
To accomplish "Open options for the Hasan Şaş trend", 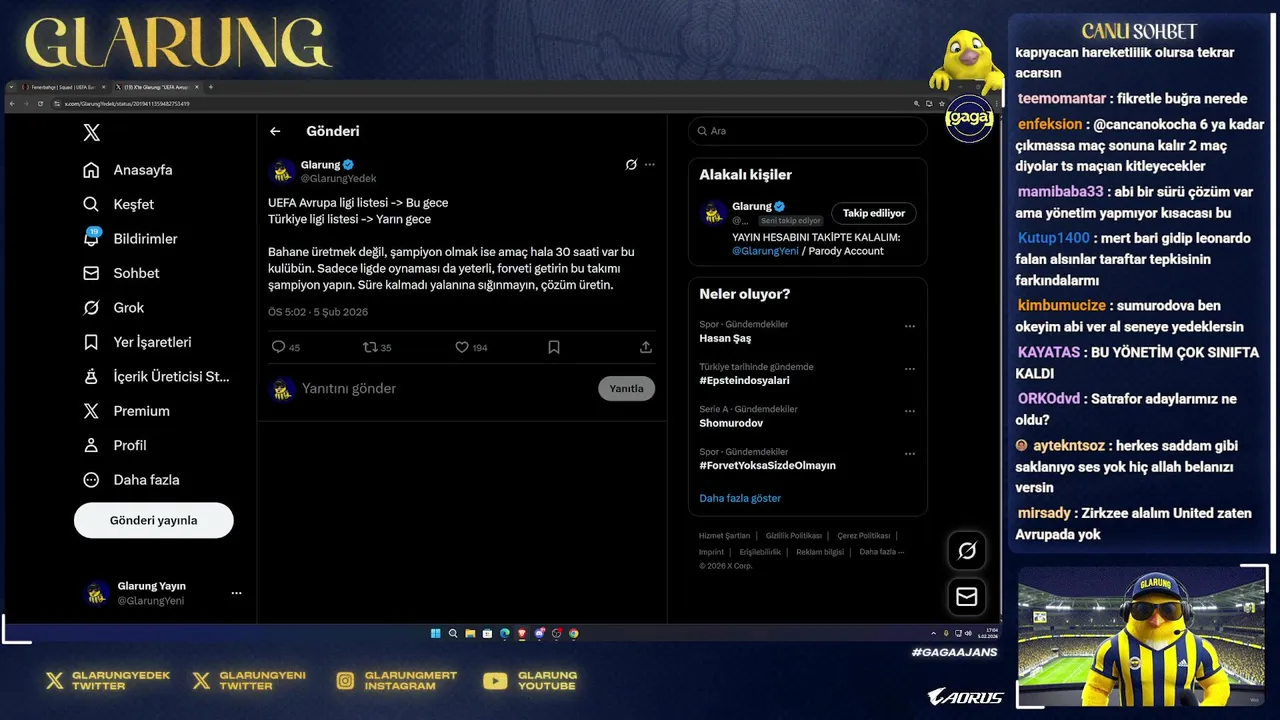I will click(910, 326).
